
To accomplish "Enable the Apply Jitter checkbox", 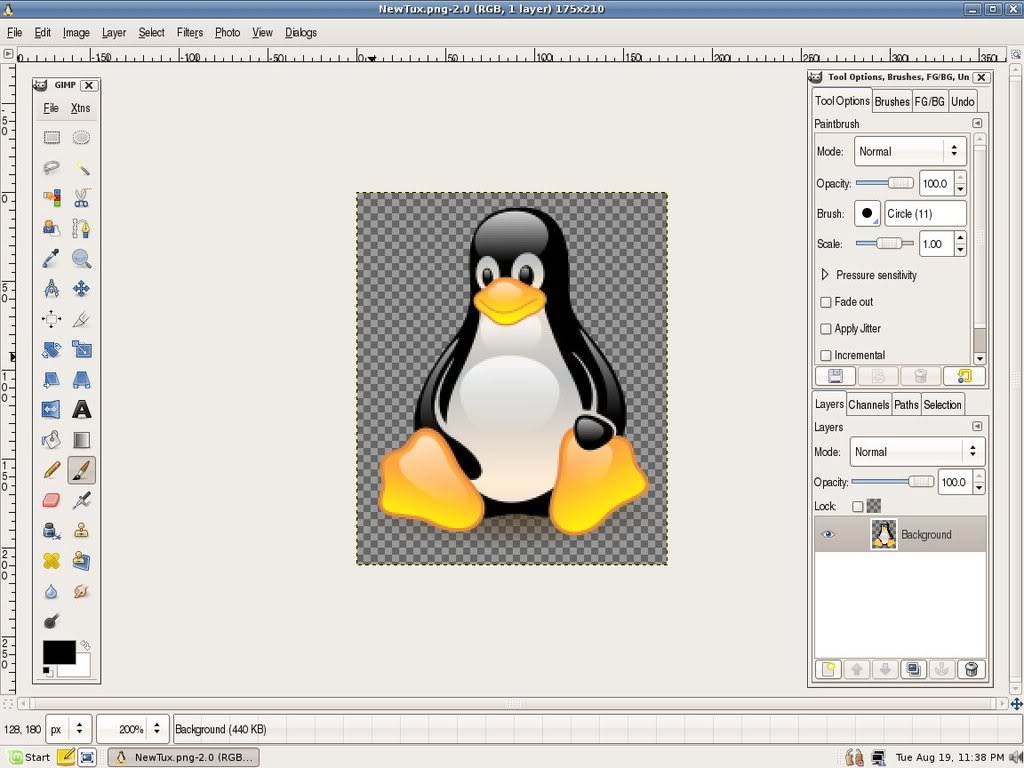I will (x=825, y=328).
